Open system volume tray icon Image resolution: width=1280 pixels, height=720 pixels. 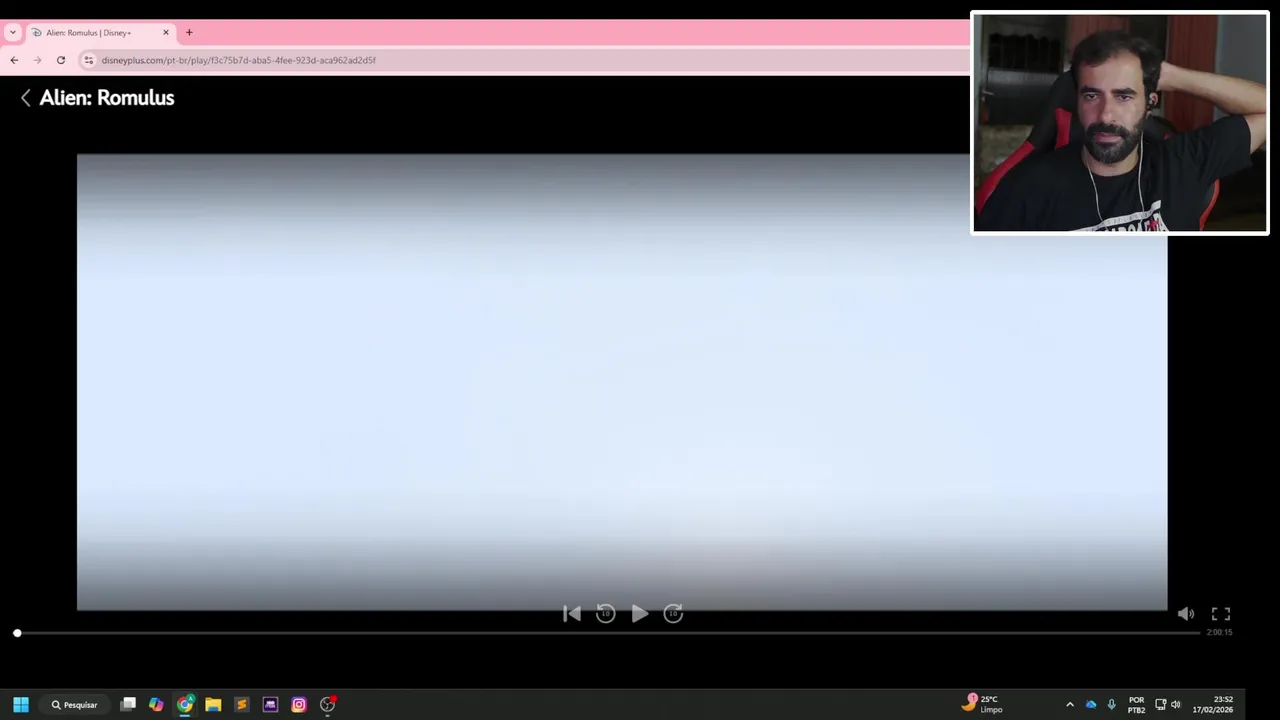pyautogui.click(x=1175, y=704)
